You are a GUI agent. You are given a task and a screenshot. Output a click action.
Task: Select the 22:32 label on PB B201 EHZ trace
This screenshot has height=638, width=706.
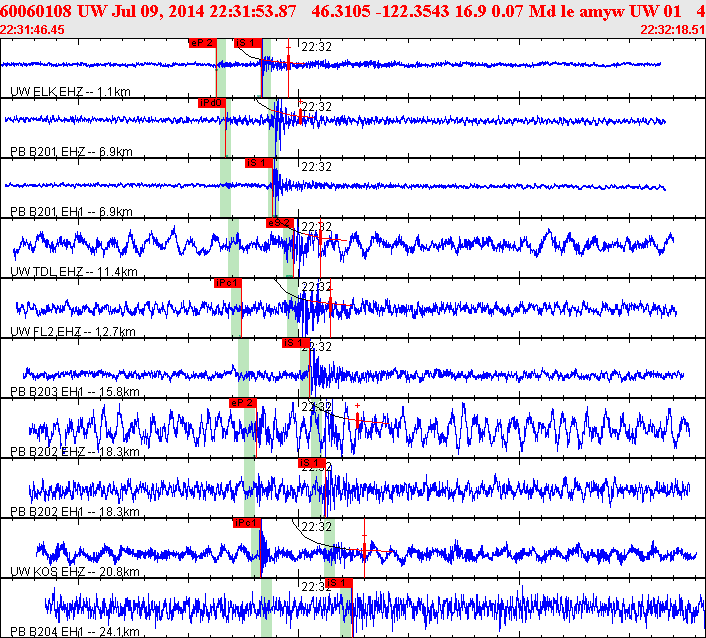coord(317,107)
